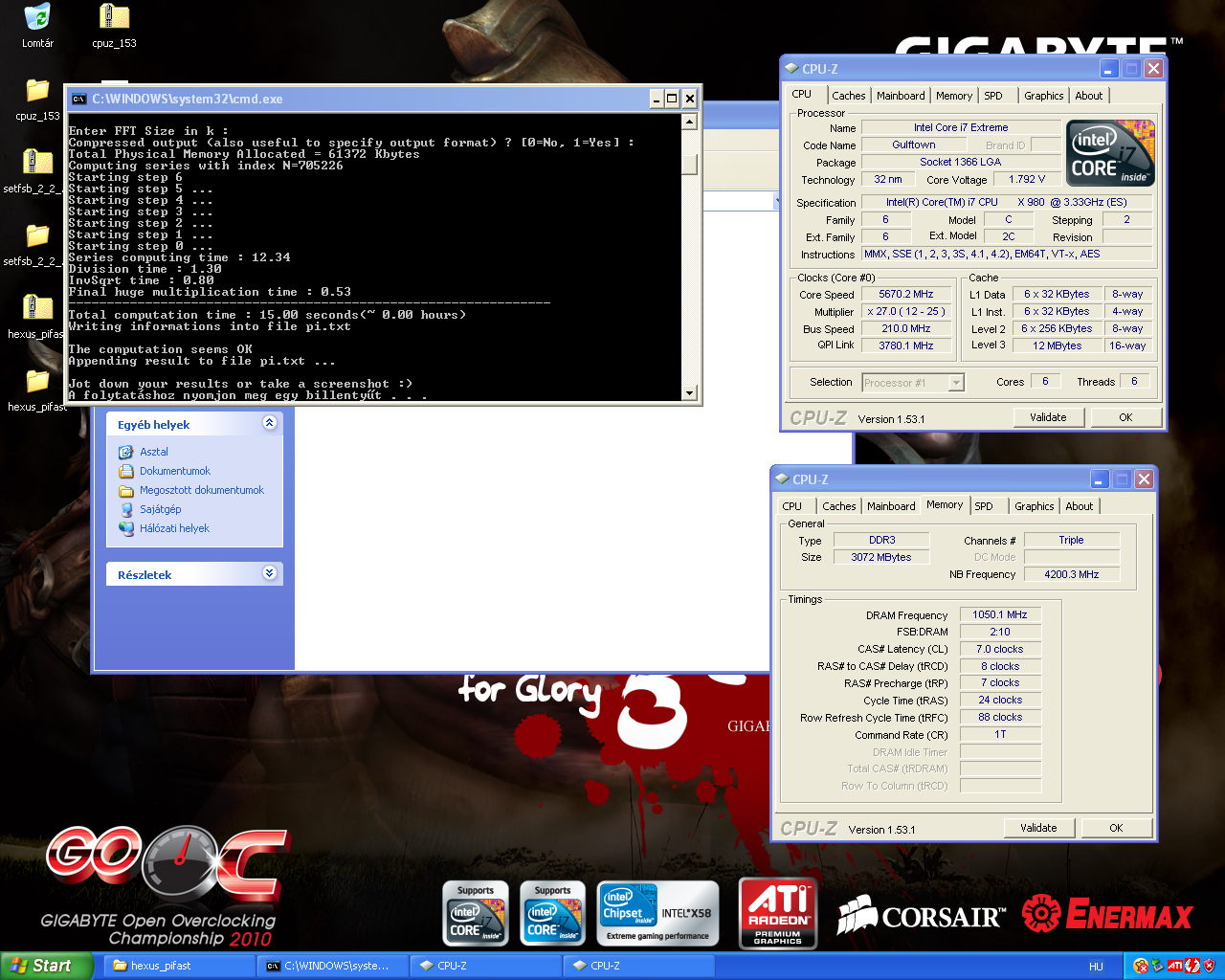Image resolution: width=1225 pixels, height=980 pixels.
Task: Switch to About tab in upper CPU-Z
Action: click(1088, 96)
